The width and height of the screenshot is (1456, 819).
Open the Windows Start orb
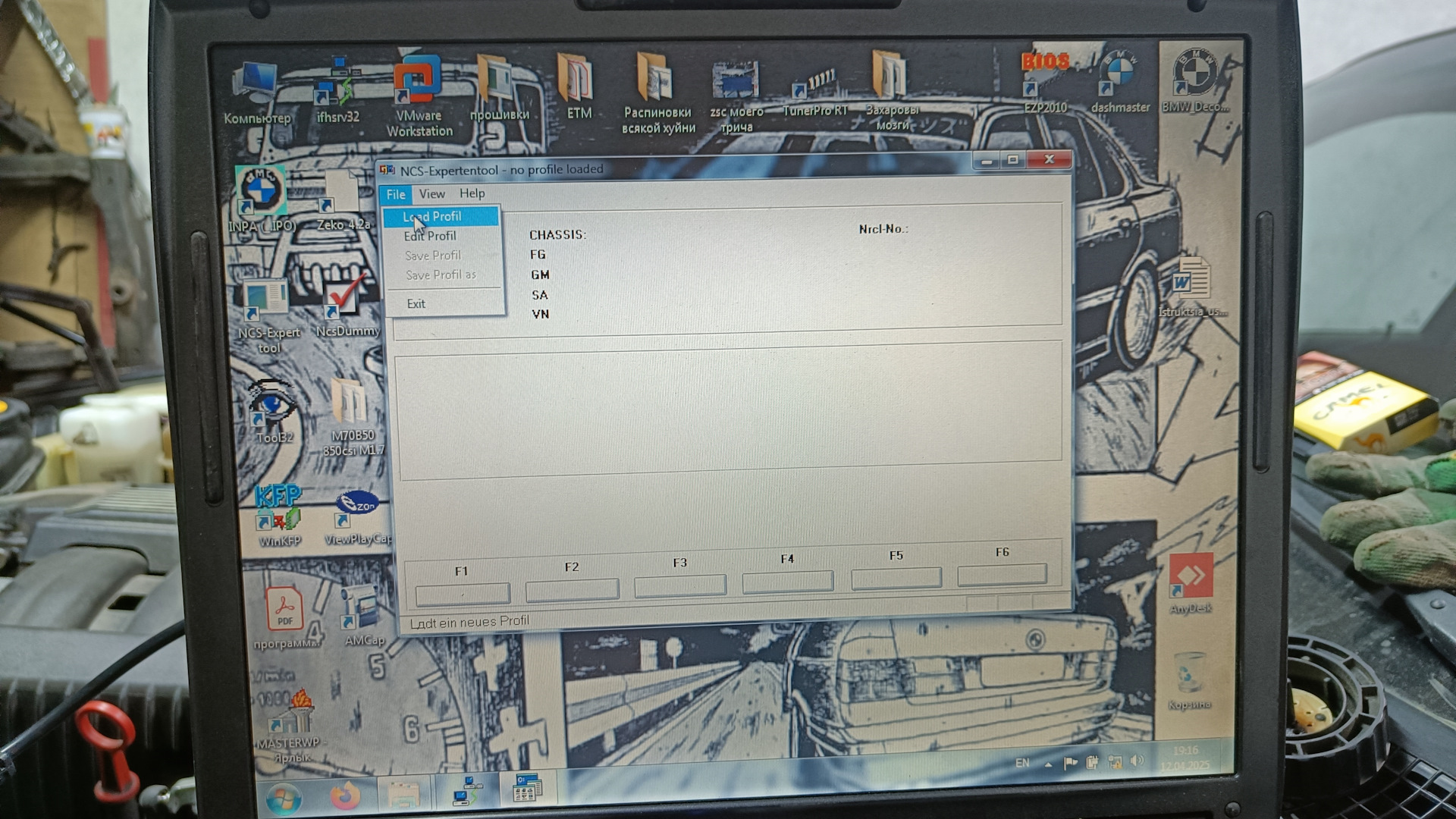point(284,799)
